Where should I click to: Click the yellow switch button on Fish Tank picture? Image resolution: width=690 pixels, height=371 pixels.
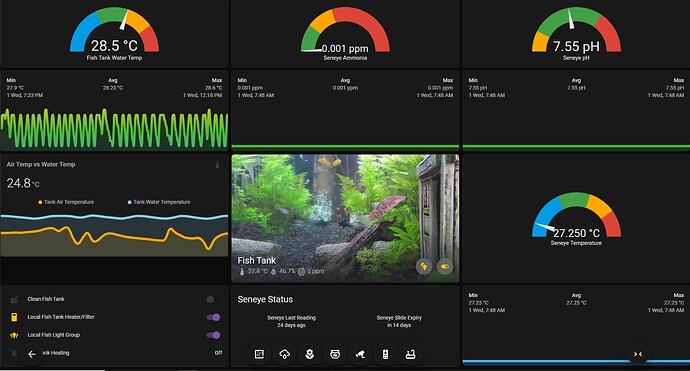click(445, 266)
